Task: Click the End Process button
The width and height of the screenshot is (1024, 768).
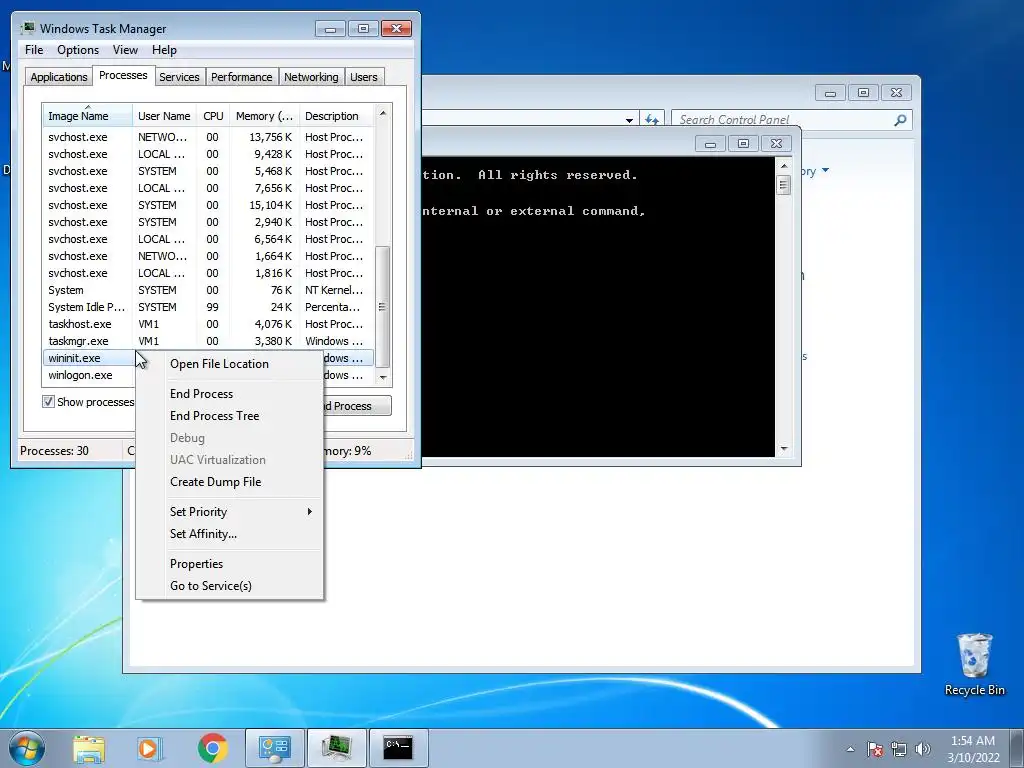Action: [x=357, y=406]
